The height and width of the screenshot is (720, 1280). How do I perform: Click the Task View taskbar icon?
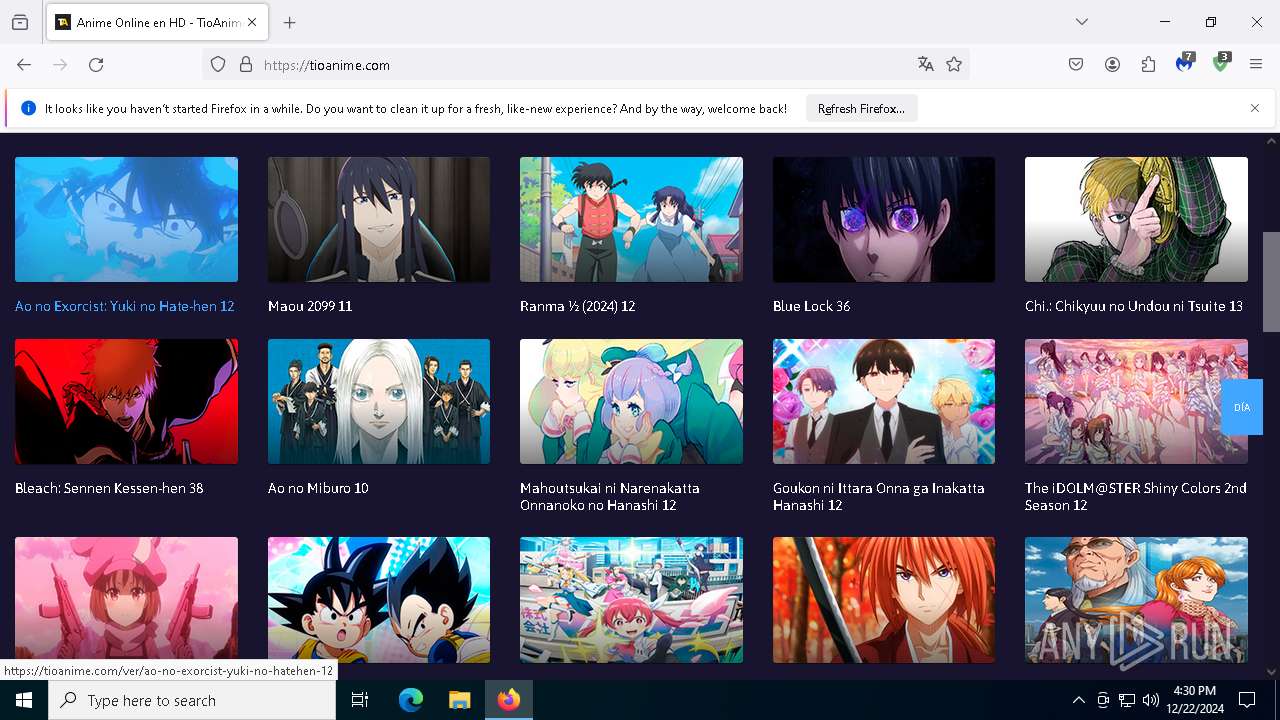pyautogui.click(x=360, y=700)
